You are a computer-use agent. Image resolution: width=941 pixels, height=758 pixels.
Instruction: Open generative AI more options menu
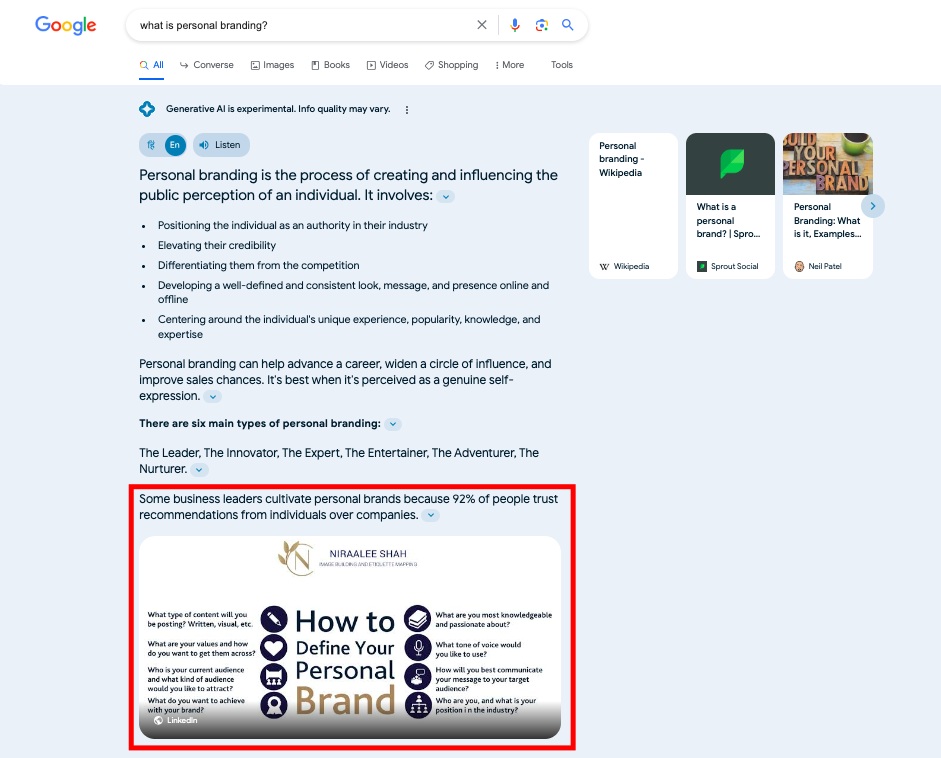[407, 110]
